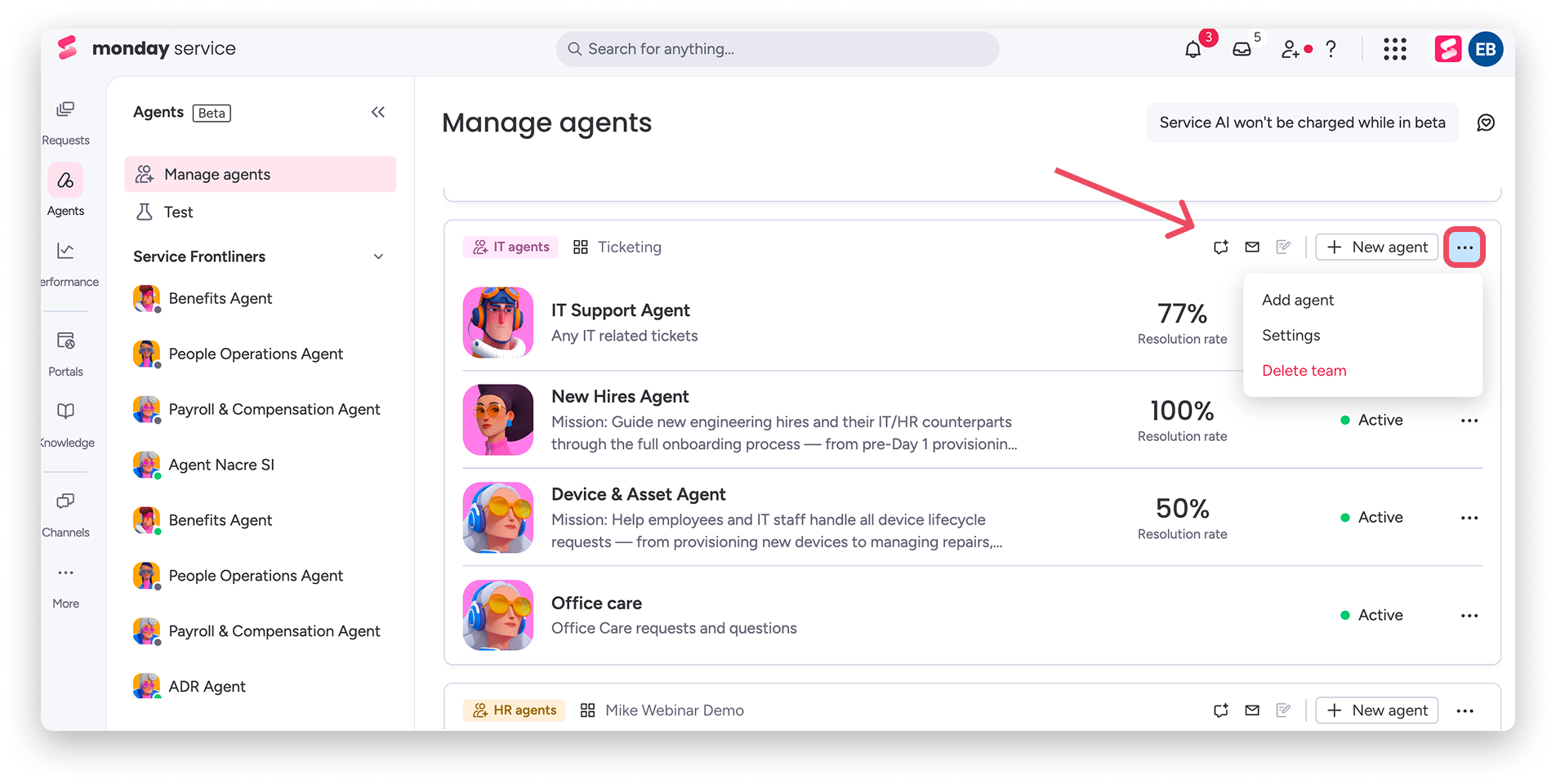Click the 100% resolution rate value
This screenshot has width=1556, height=784.
point(1182,410)
